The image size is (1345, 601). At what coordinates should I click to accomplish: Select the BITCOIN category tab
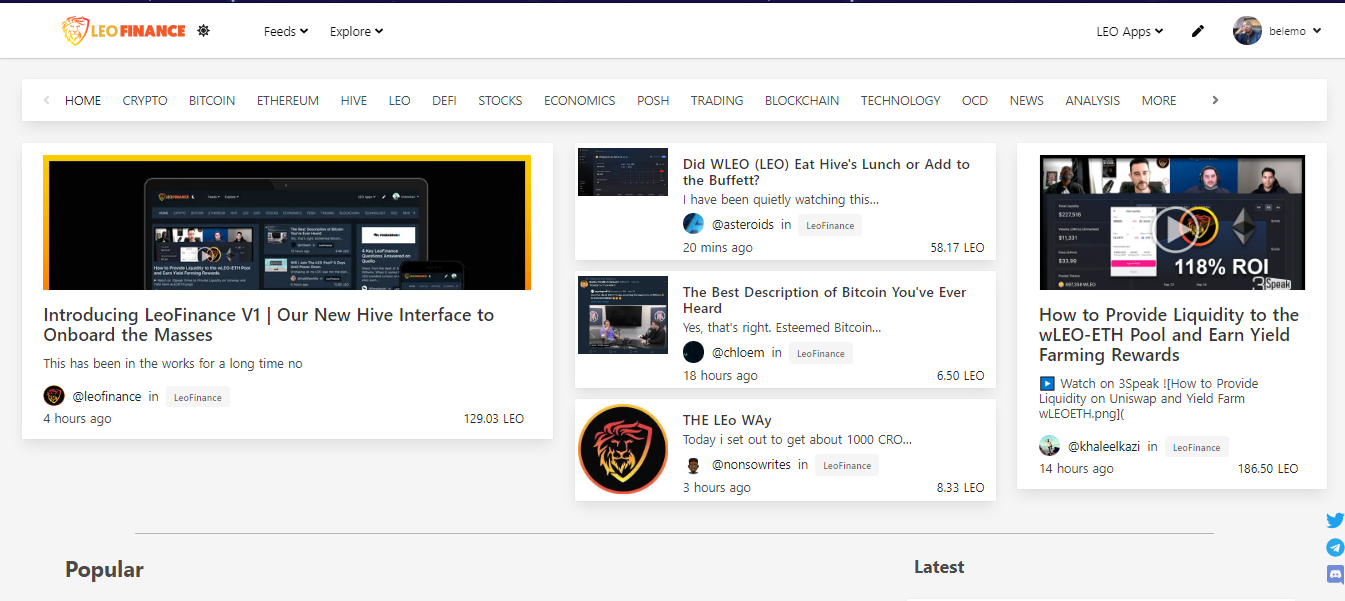pyautogui.click(x=212, y=100)
